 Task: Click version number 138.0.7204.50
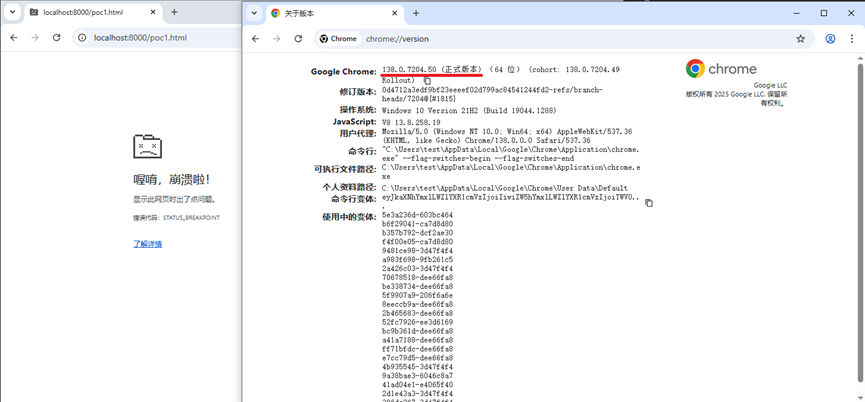point(409,69)
